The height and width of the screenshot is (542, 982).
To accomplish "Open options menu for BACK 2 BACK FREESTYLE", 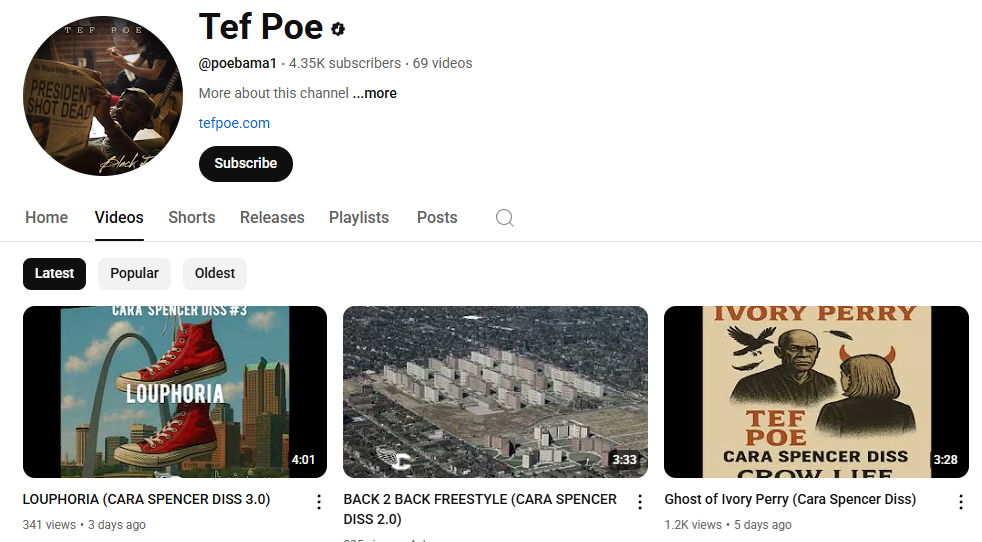I will (640, 502).
